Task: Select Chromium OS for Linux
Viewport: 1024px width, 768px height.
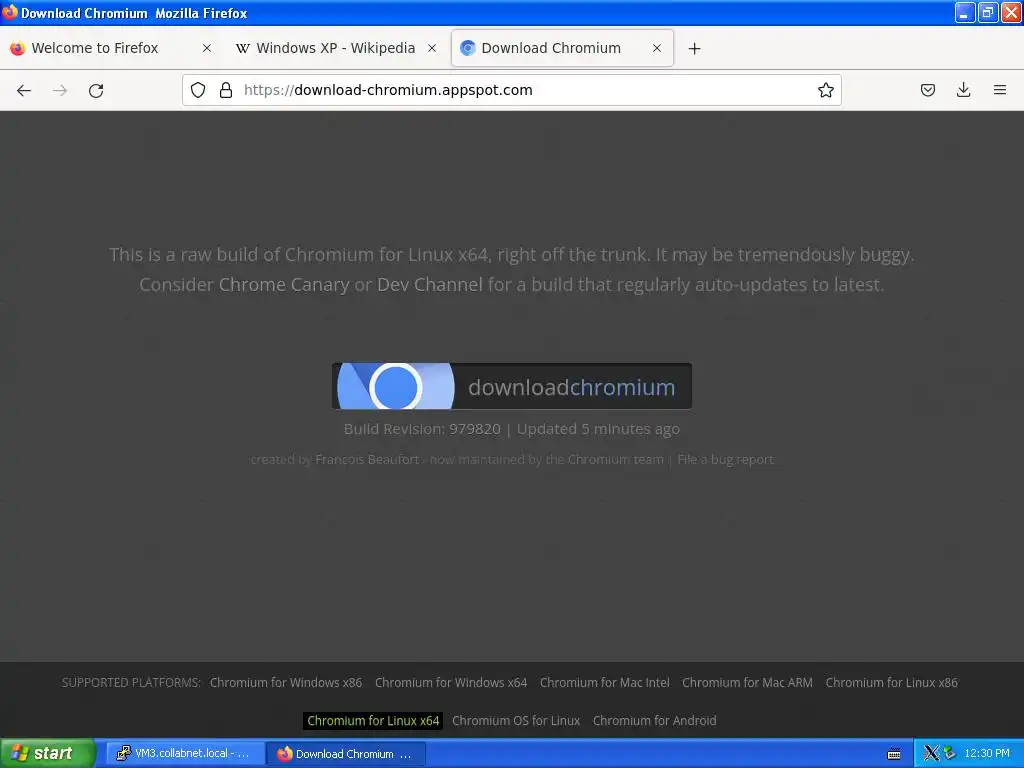Action: click(516, 720)
